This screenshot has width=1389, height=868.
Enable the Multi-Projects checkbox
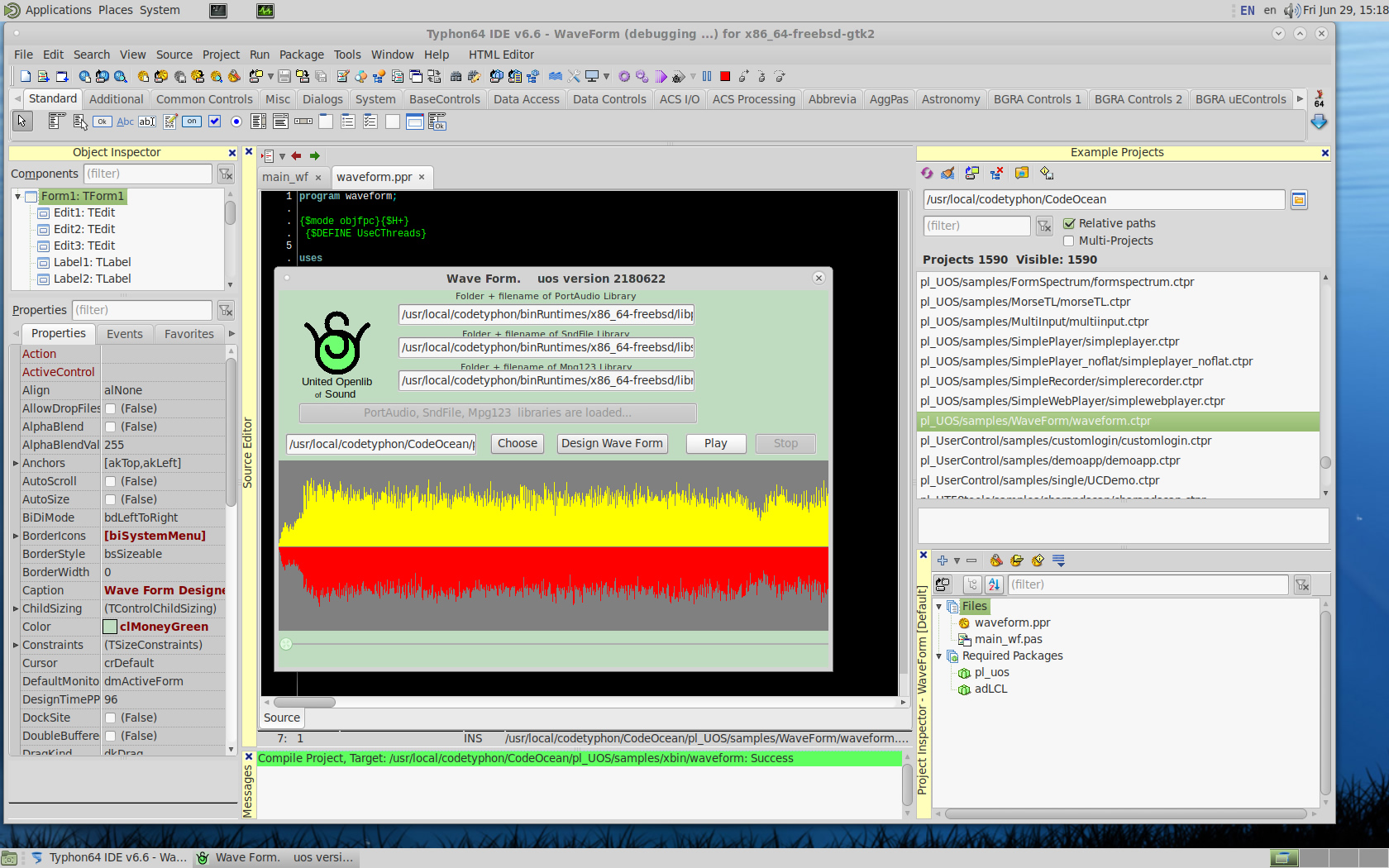point(1069,241)
